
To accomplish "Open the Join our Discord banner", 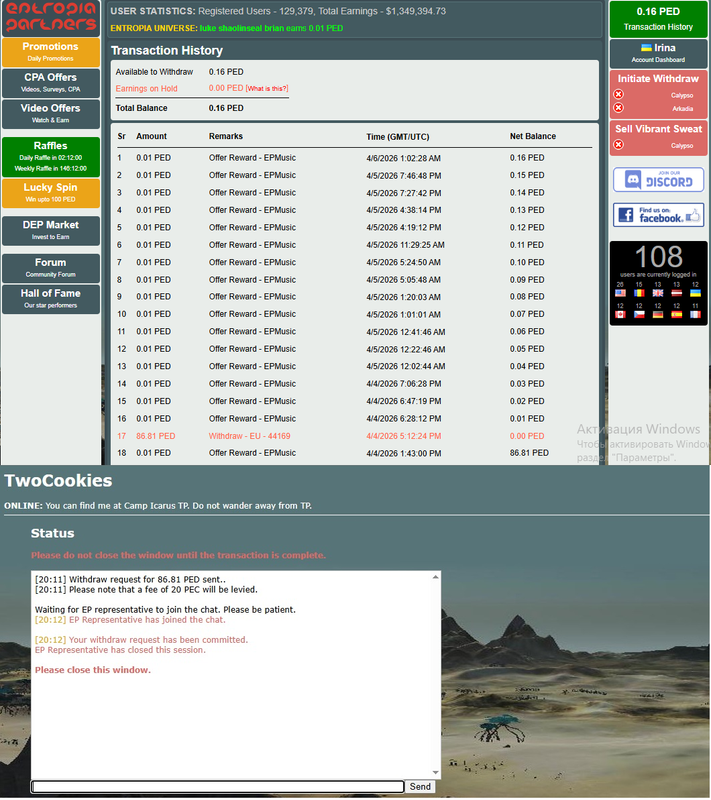I will 658,180.
